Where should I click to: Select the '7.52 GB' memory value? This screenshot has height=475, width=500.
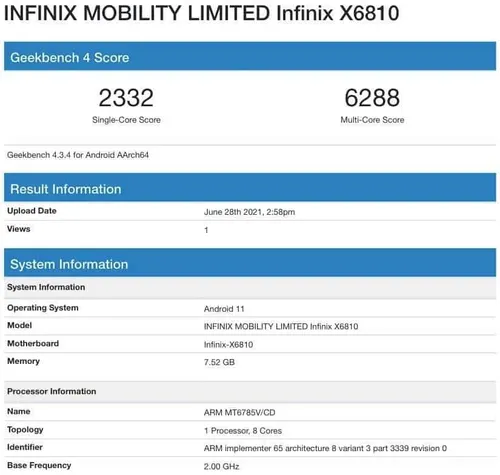tap(219, 362)
